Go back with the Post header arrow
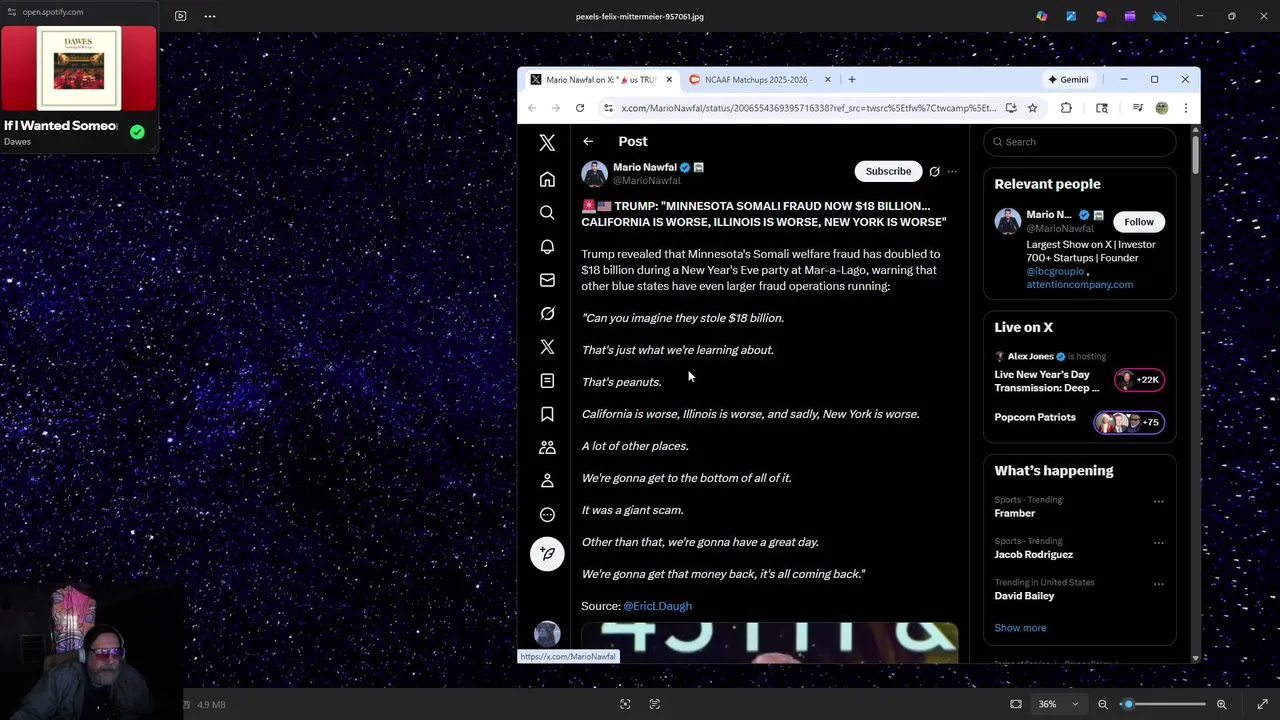The height and width of the screenshot is (720, 1280). coord(588,141)
